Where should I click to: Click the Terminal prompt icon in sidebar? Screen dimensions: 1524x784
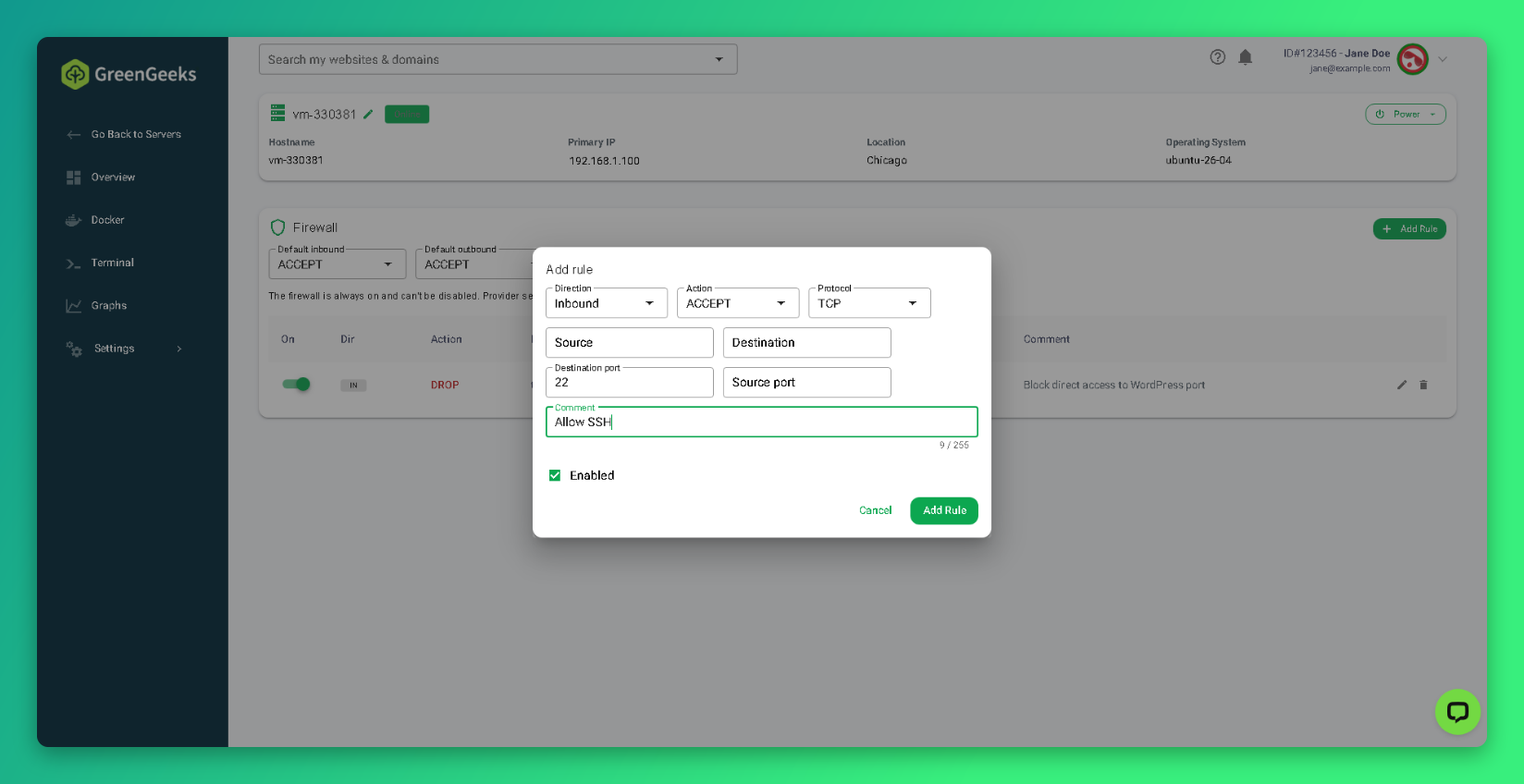73,263
